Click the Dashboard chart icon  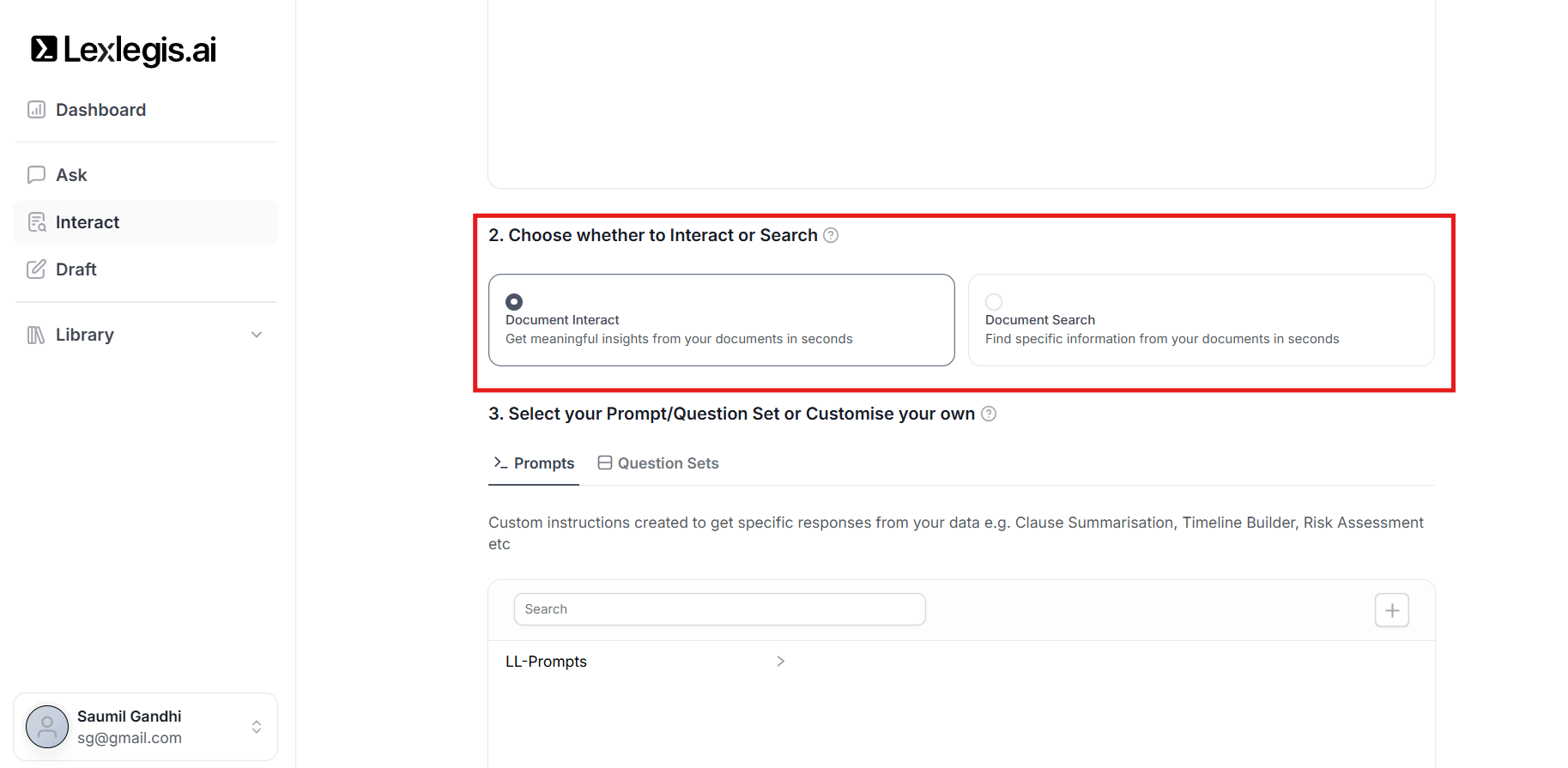pyautogui.click(x=36, y=110)
